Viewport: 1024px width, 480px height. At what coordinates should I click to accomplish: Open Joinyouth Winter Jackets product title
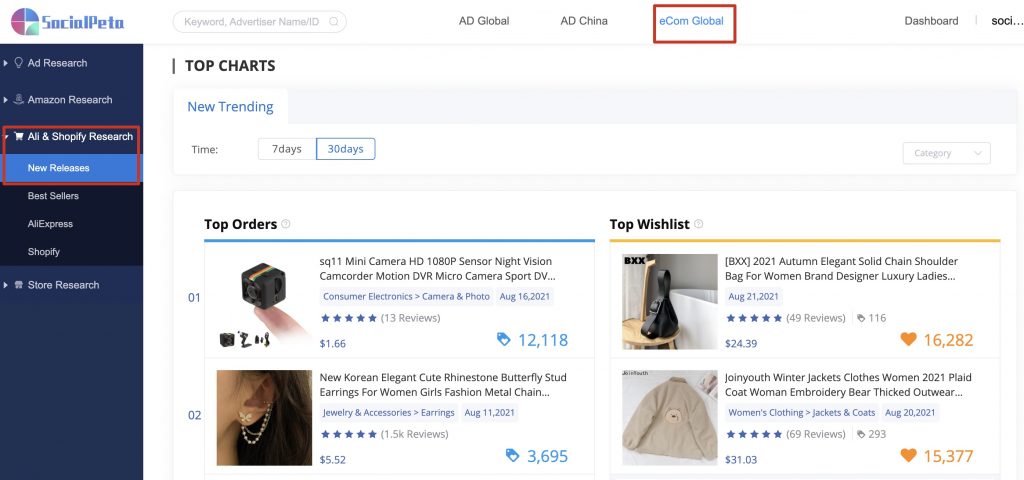point(848,385)
